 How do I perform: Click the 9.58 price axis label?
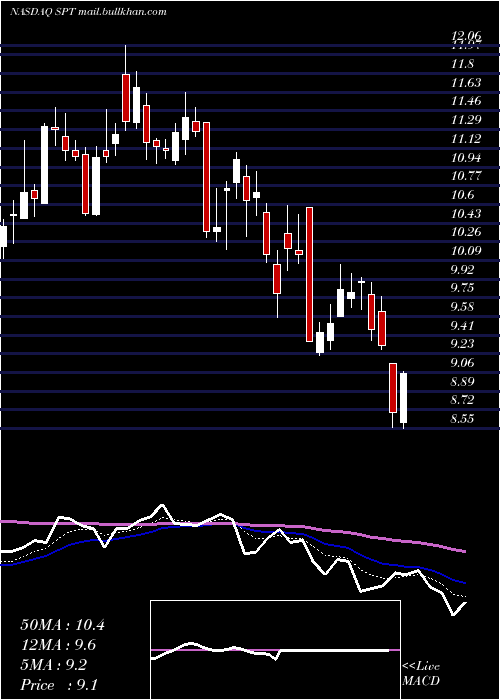[462, 307]
